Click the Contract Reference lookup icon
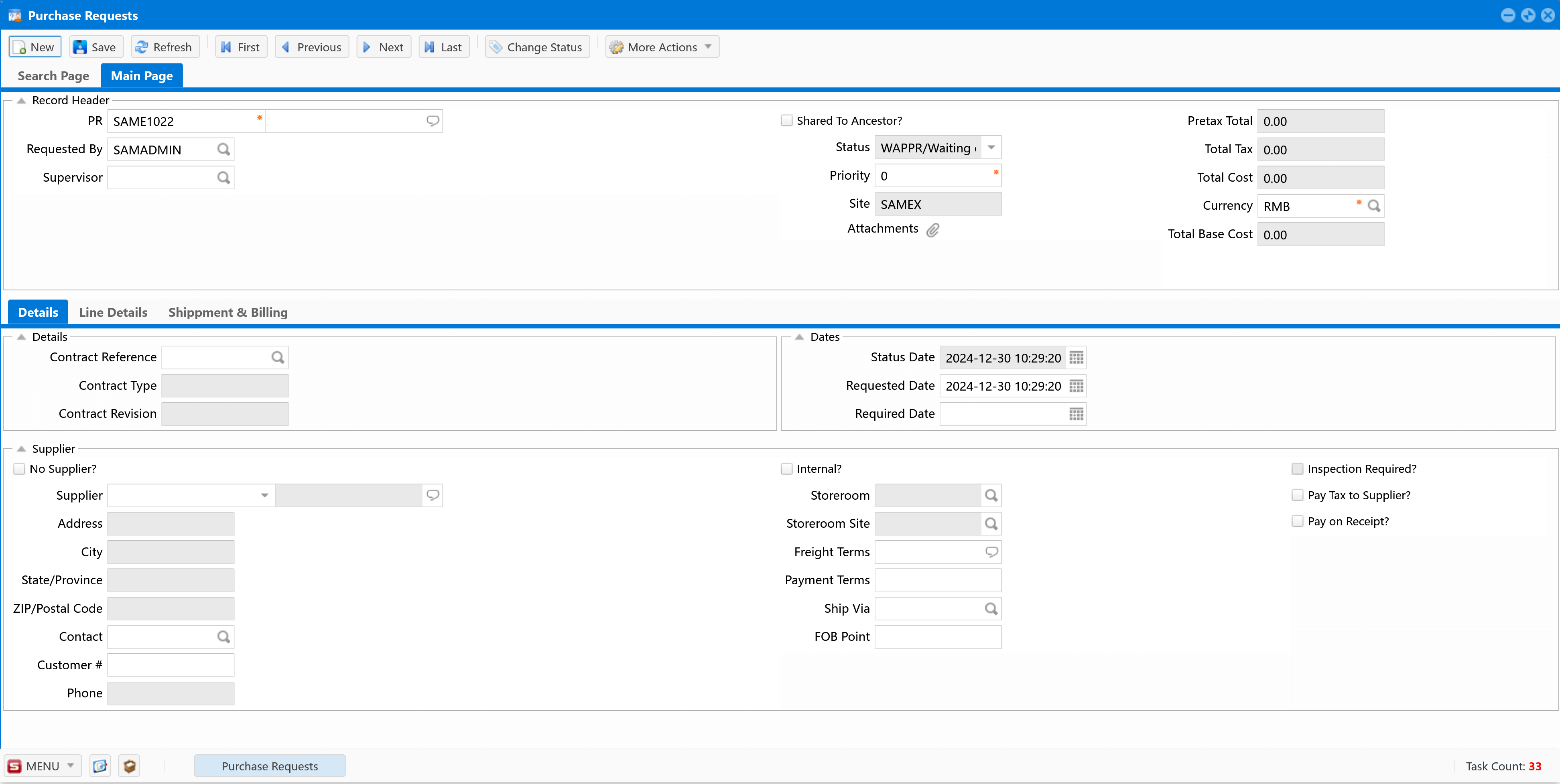 click(277, 357)
